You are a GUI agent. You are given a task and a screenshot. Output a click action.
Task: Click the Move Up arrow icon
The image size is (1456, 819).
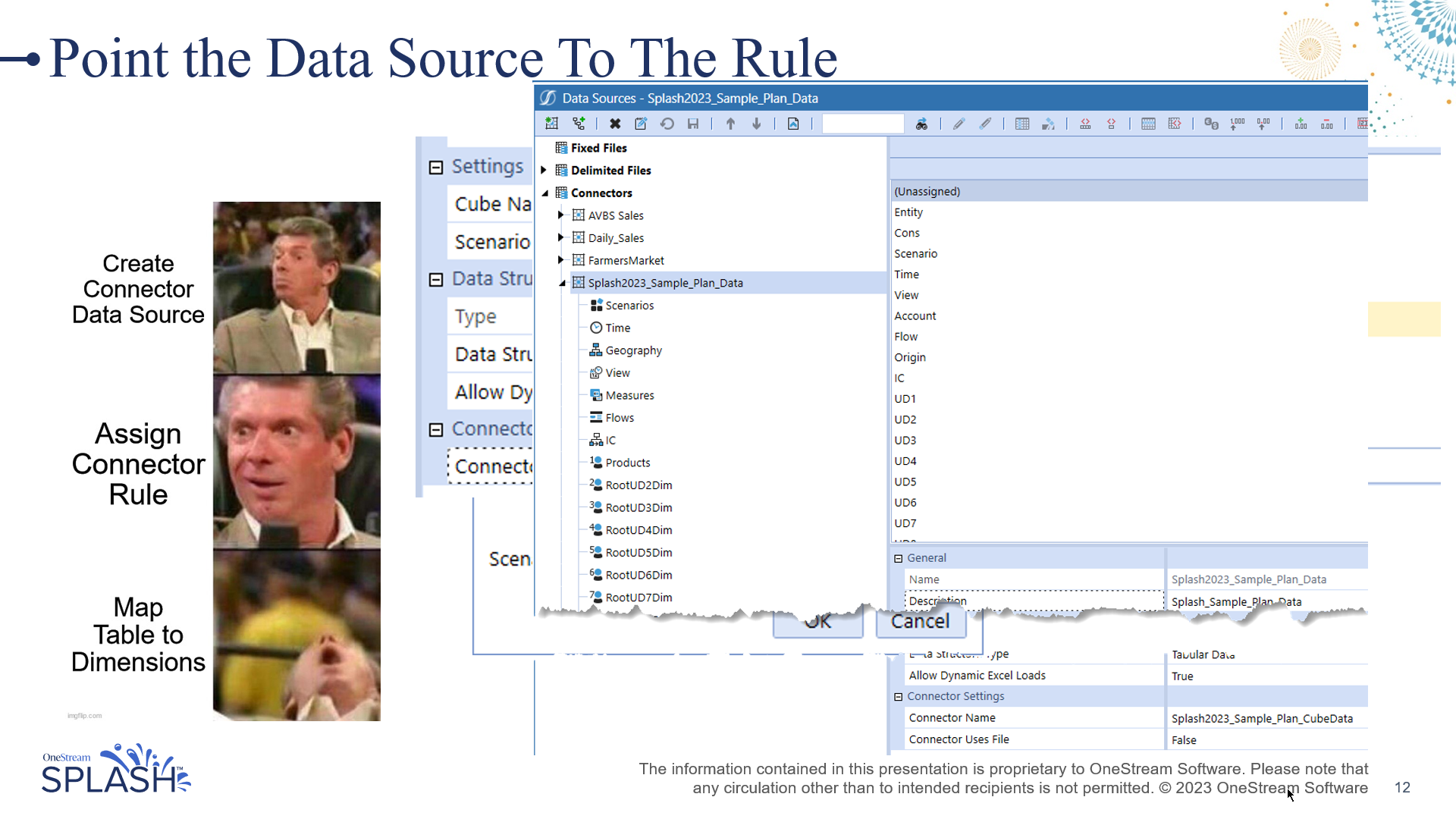[730, 124]
